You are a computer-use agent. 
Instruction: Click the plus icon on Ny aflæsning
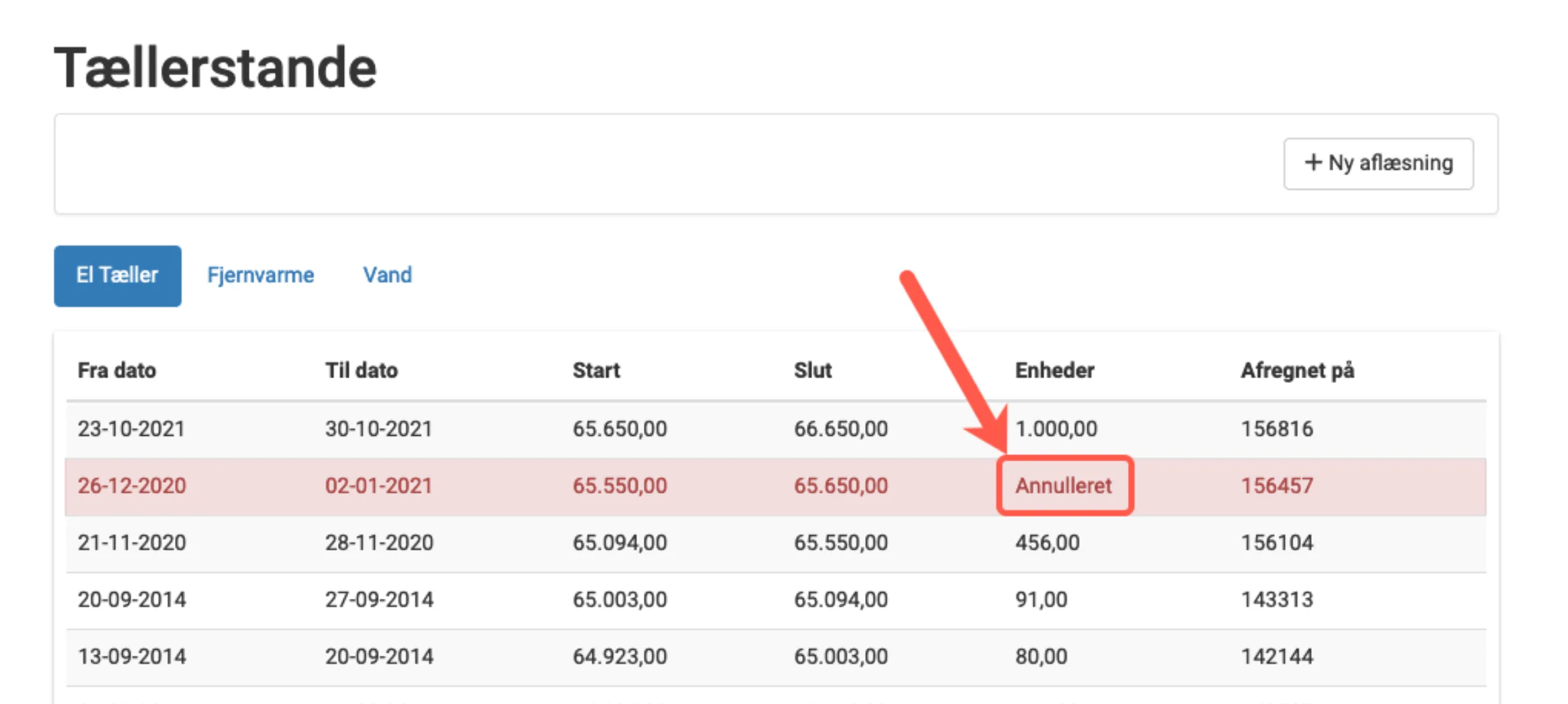click(x=1312, y=163)
